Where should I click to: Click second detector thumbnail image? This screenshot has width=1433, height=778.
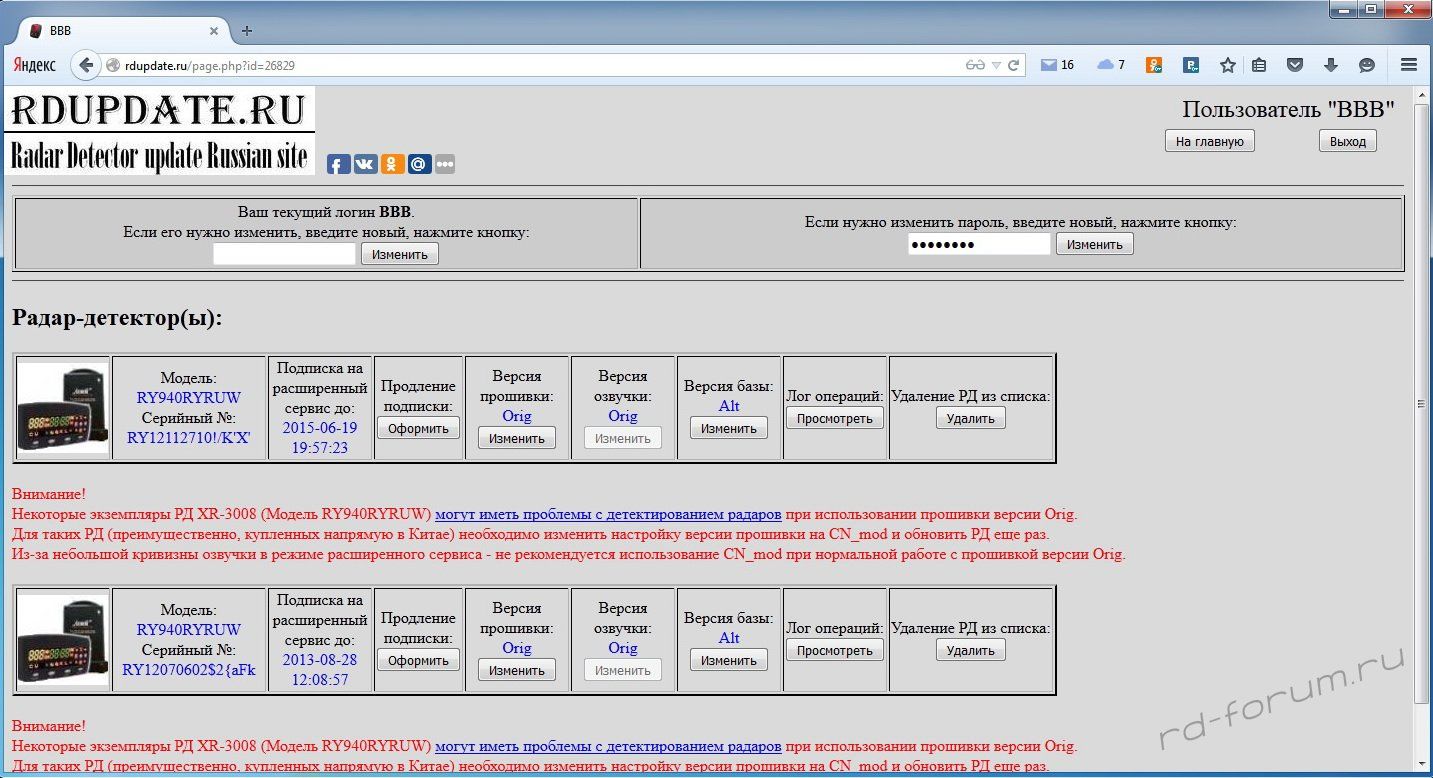pos(63,640)
